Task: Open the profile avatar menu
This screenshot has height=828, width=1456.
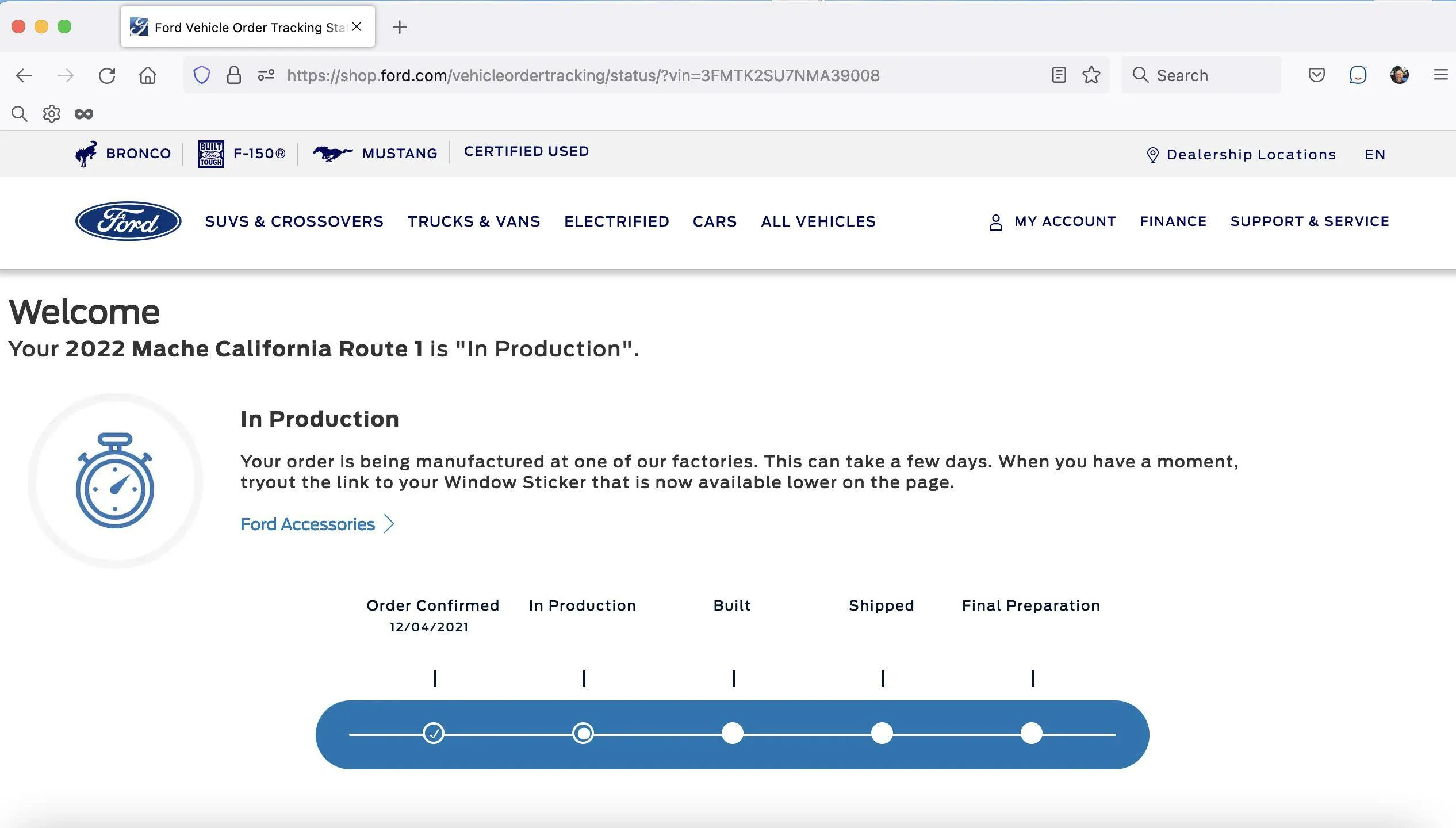Action: (1399, 75)
